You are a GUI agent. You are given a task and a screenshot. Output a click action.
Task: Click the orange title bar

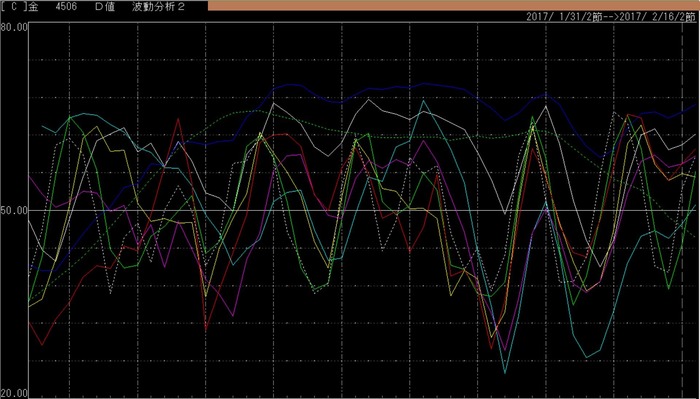[x=454, y=5]
